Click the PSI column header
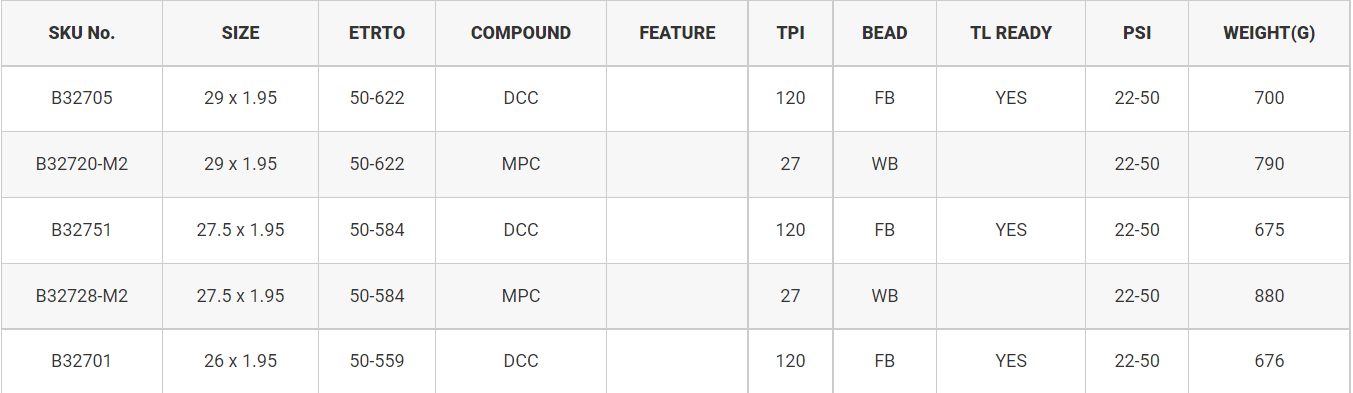 1137,33
